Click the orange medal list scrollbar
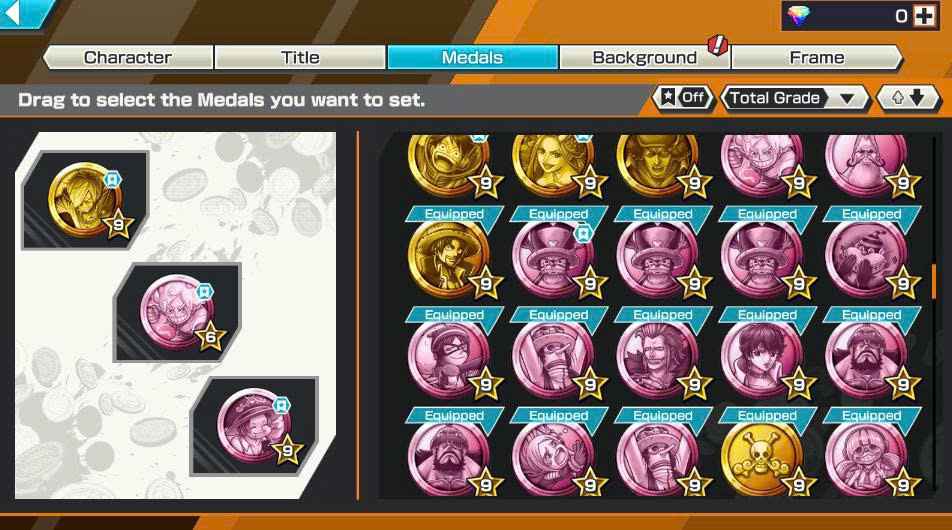The height and width of the screenshot is (530, 952). coord(933,280)
